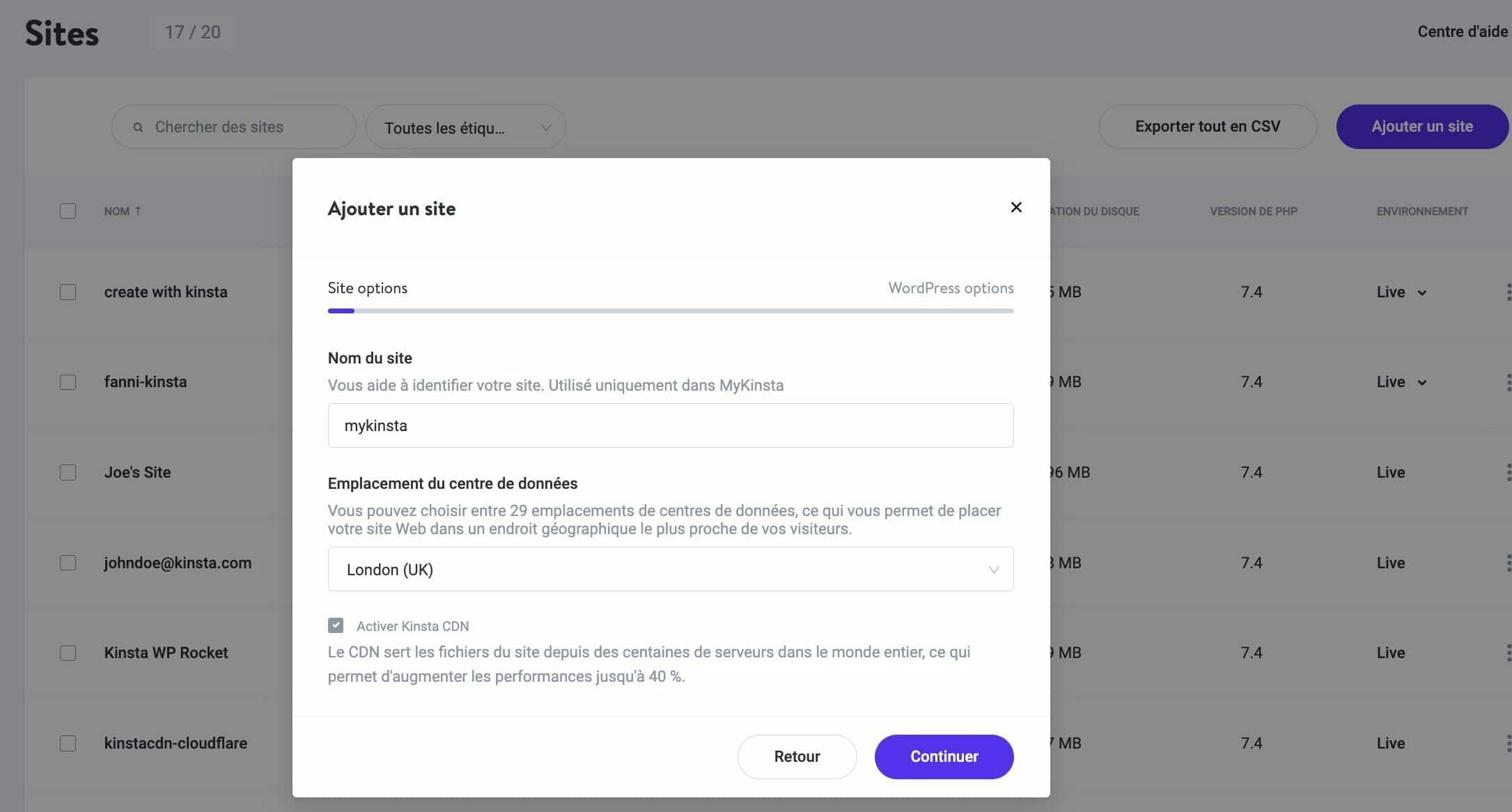
Task: Switch to the WordPress options step
Action: point(951,288)
